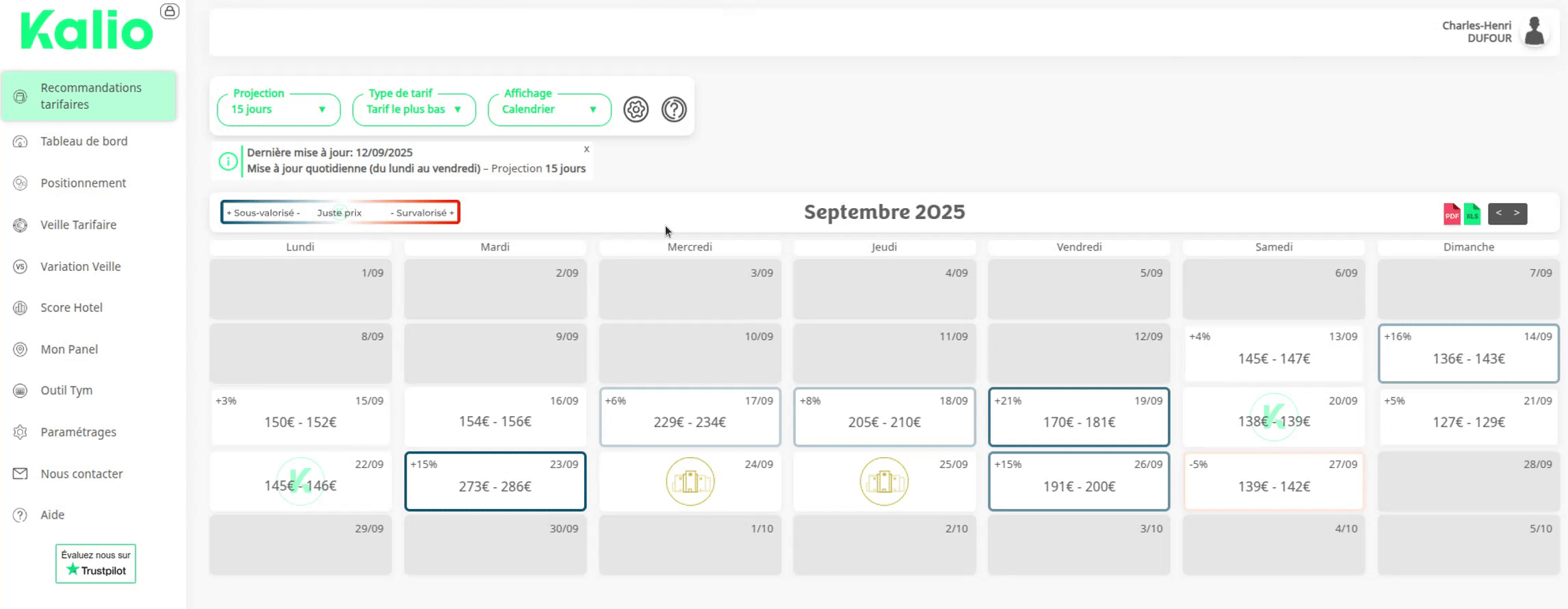Click the question mark help icon in the filter bar
Screen dimensions: 1568x609
click(x=674, y=109)
